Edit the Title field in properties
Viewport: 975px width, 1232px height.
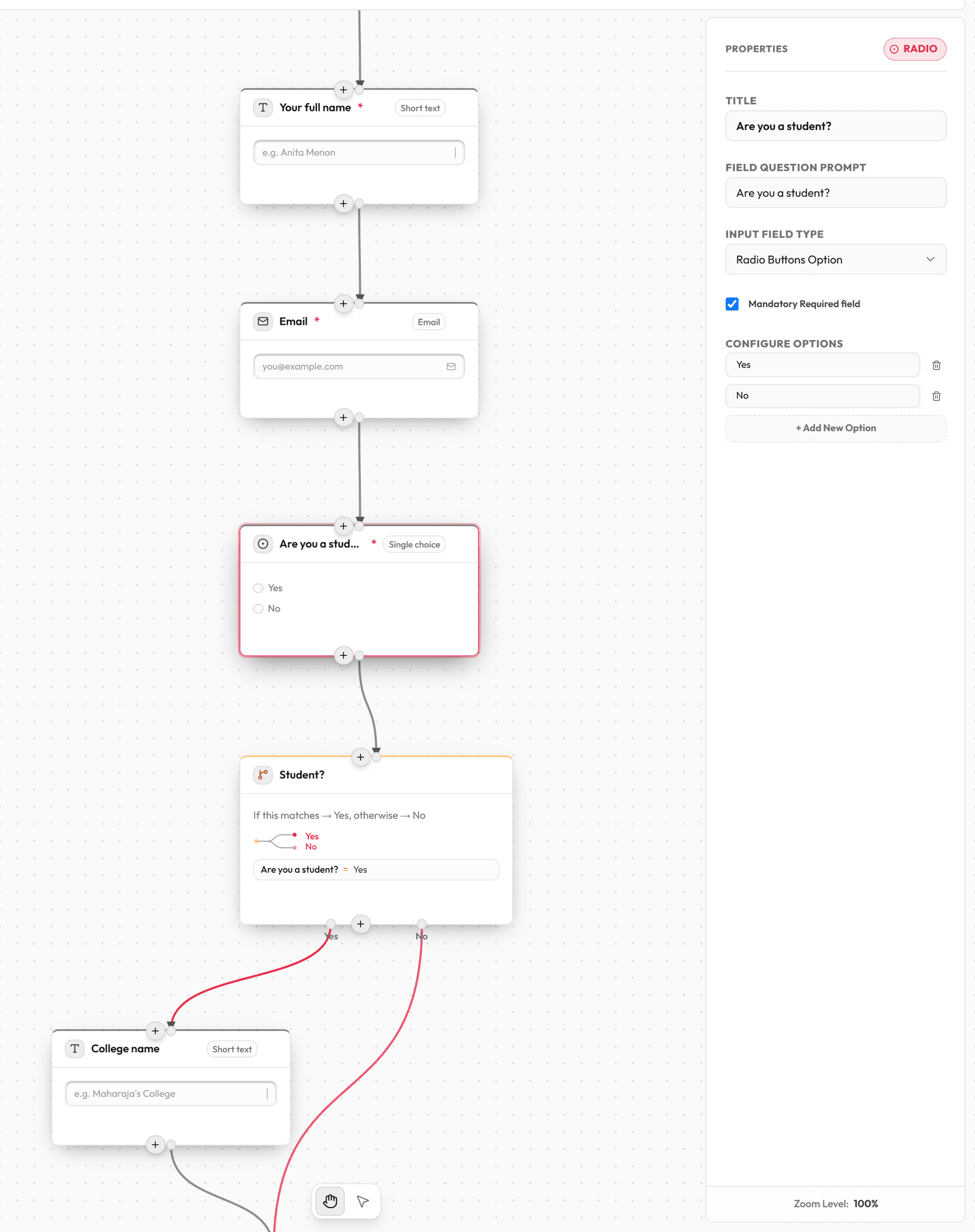pos(835,126)
